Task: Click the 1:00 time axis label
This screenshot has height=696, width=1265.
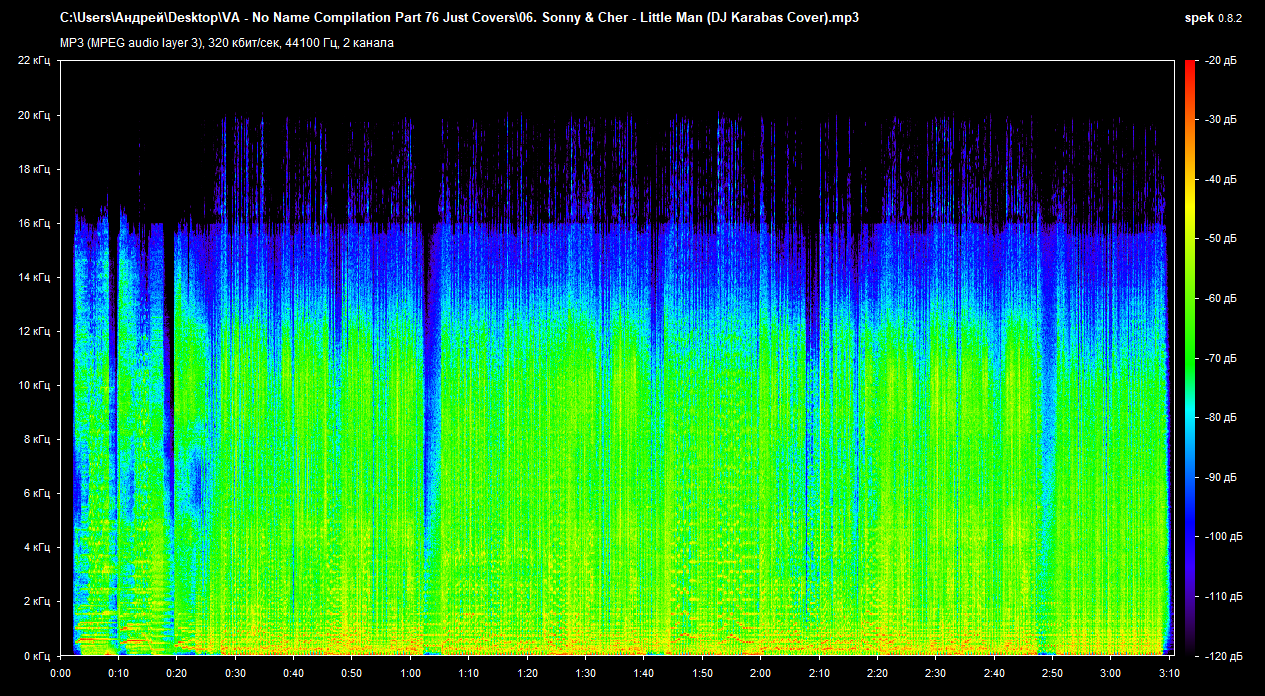Action: click(410, 673)
